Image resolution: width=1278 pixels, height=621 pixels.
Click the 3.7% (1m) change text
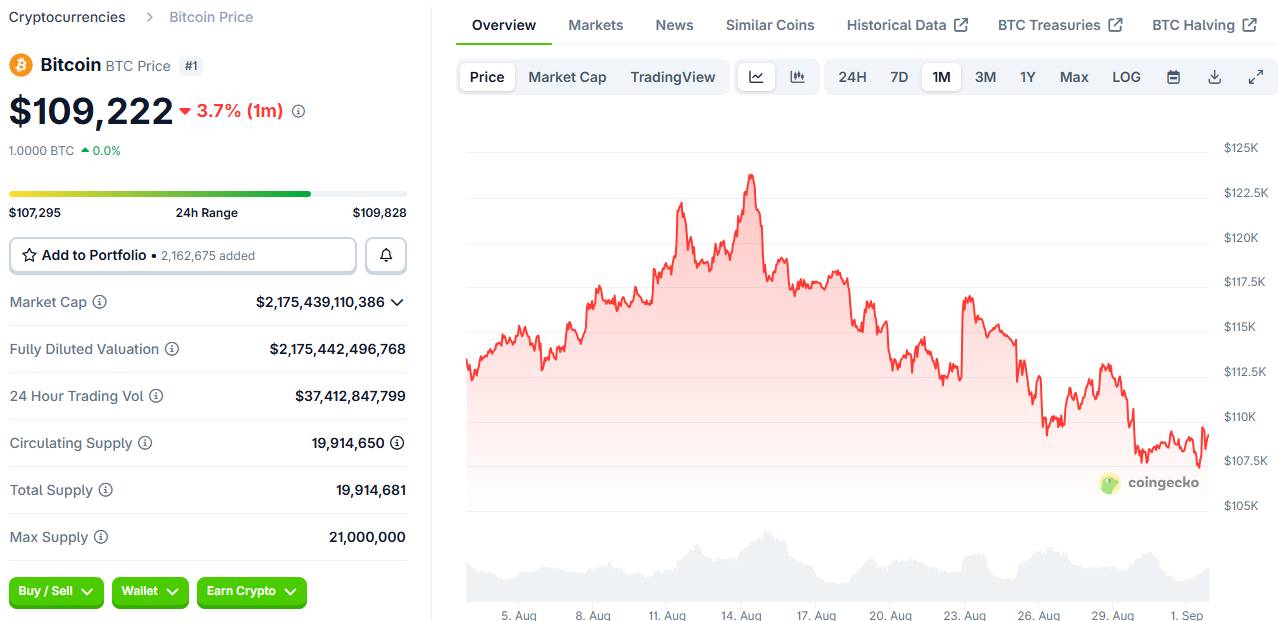[x=240, y=111]
